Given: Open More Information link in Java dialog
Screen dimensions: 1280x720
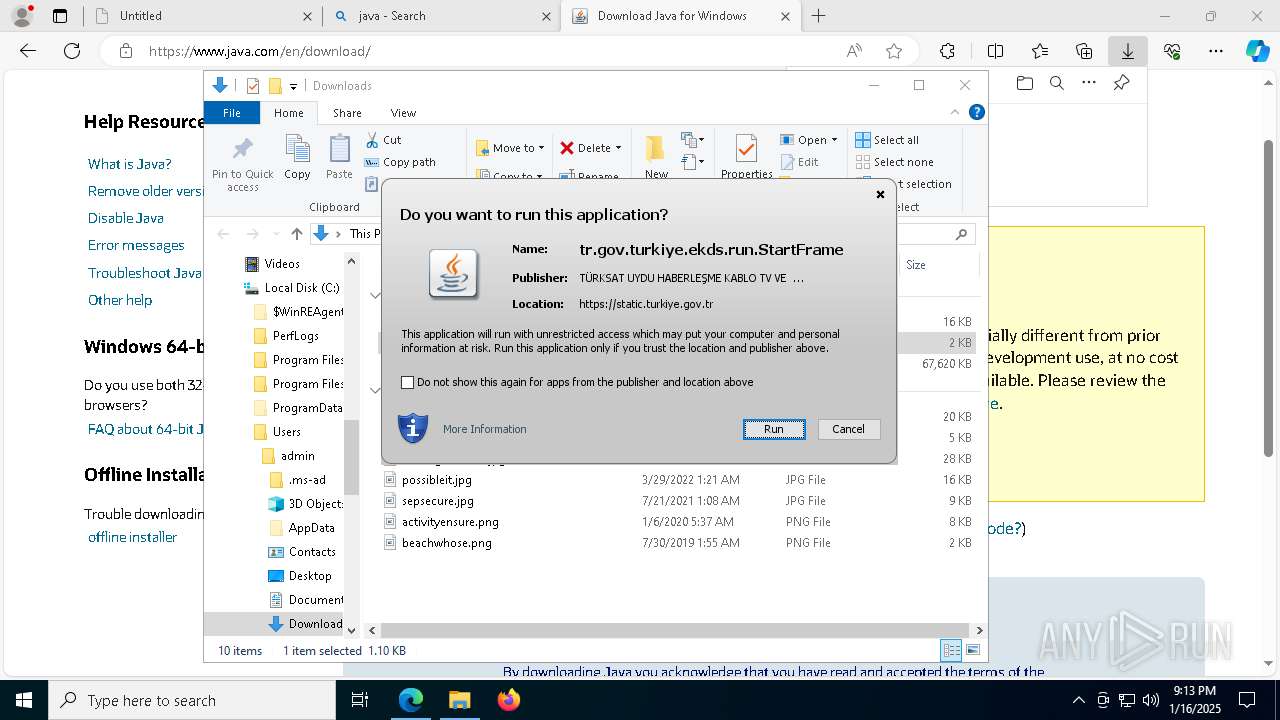Looking at the screenshot, I should [484, 429].
